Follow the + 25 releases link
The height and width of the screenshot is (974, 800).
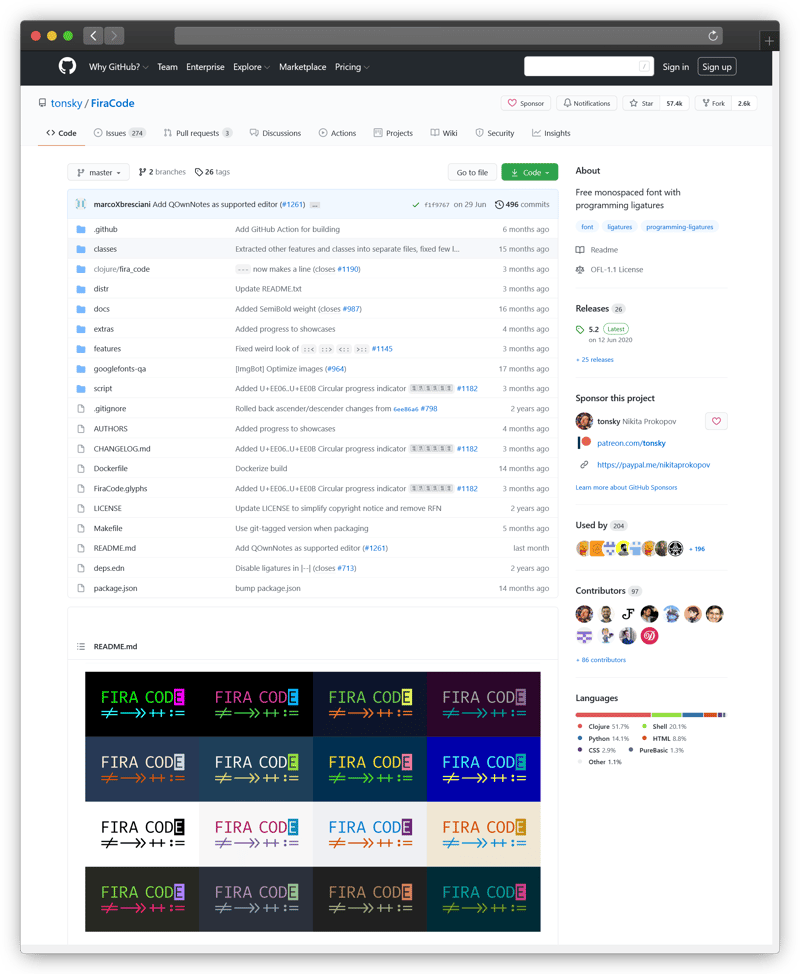[x=594, y=360]
